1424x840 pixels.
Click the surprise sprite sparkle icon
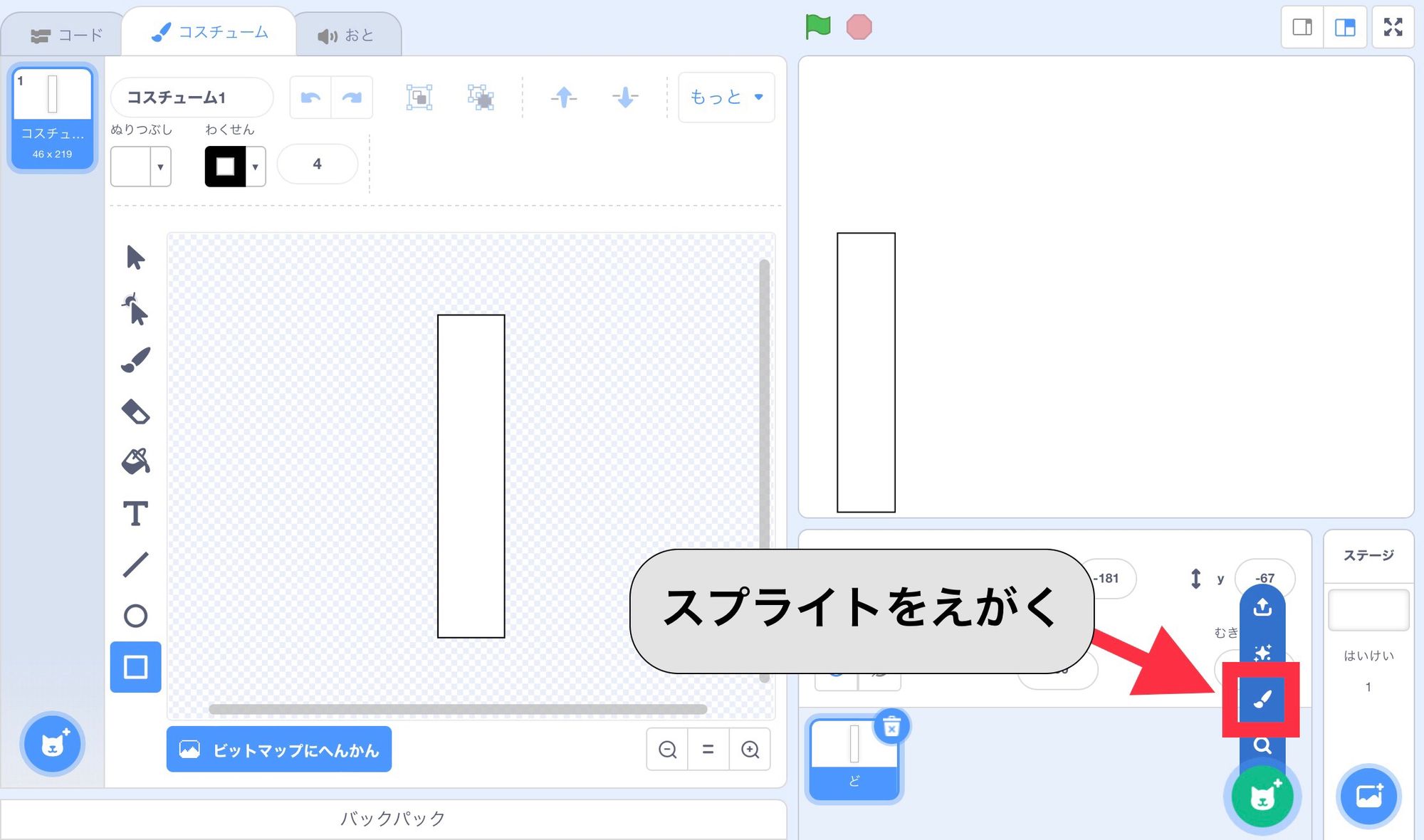tap(1262, 653)
